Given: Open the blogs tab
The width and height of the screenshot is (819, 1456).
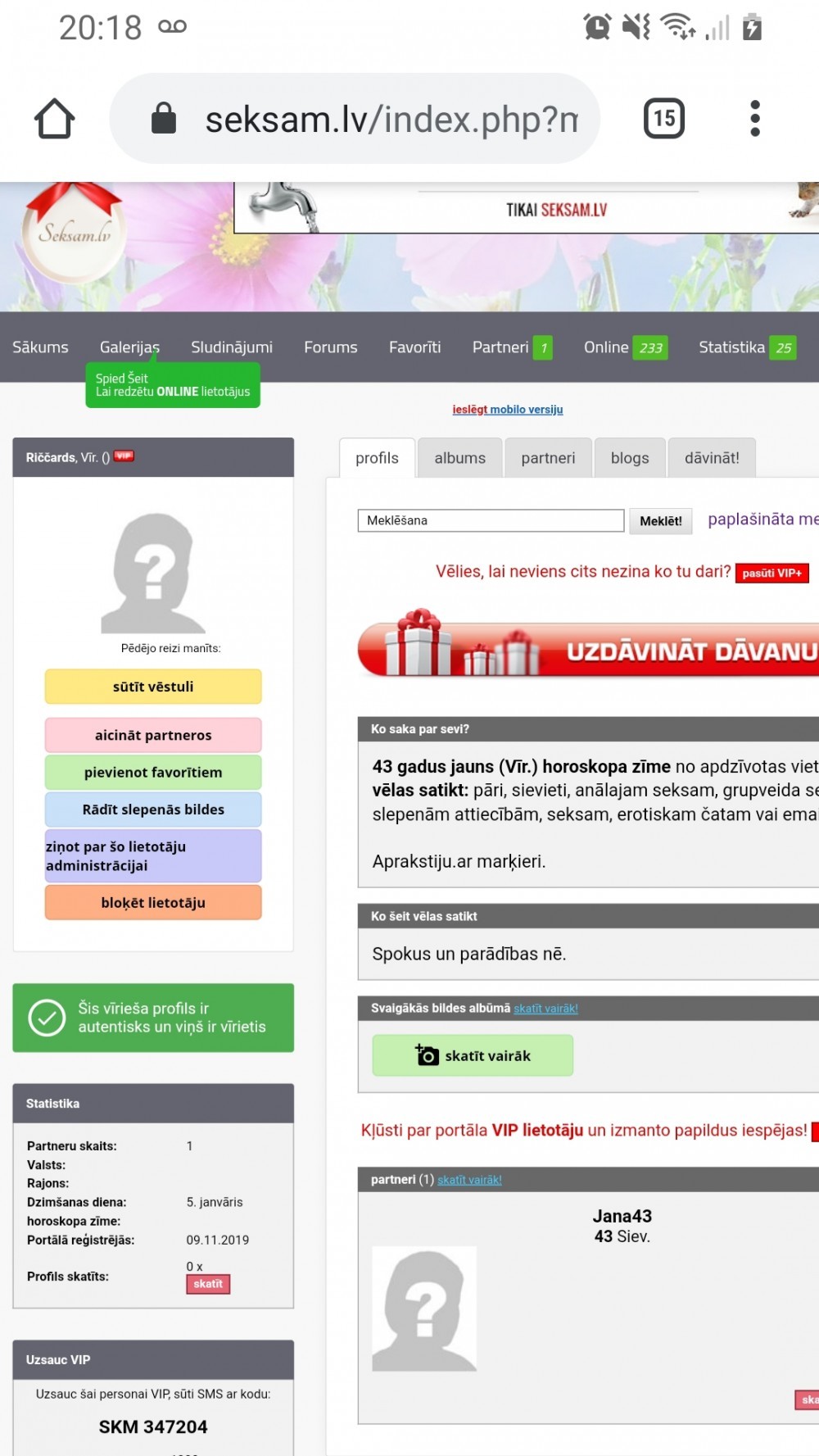Looking at the screenshot, I should [x=629, y=458].
